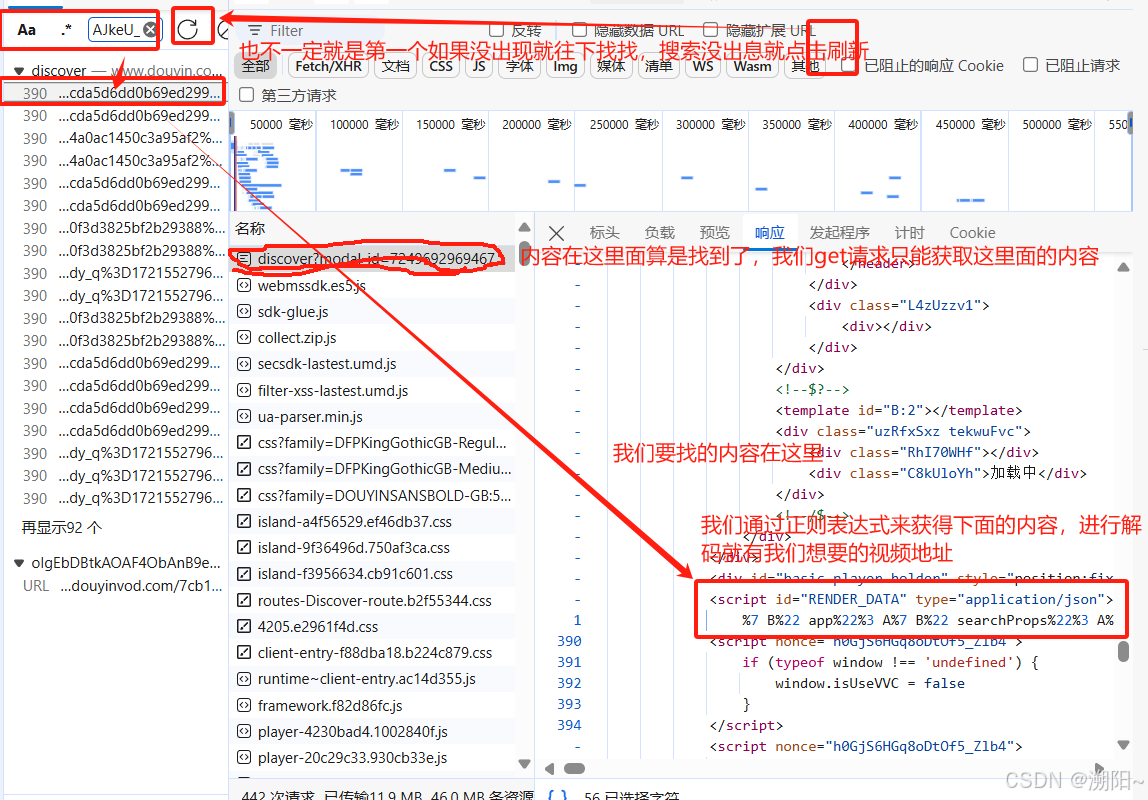Select the discover?modal_id request row

[x=373, y=258]
